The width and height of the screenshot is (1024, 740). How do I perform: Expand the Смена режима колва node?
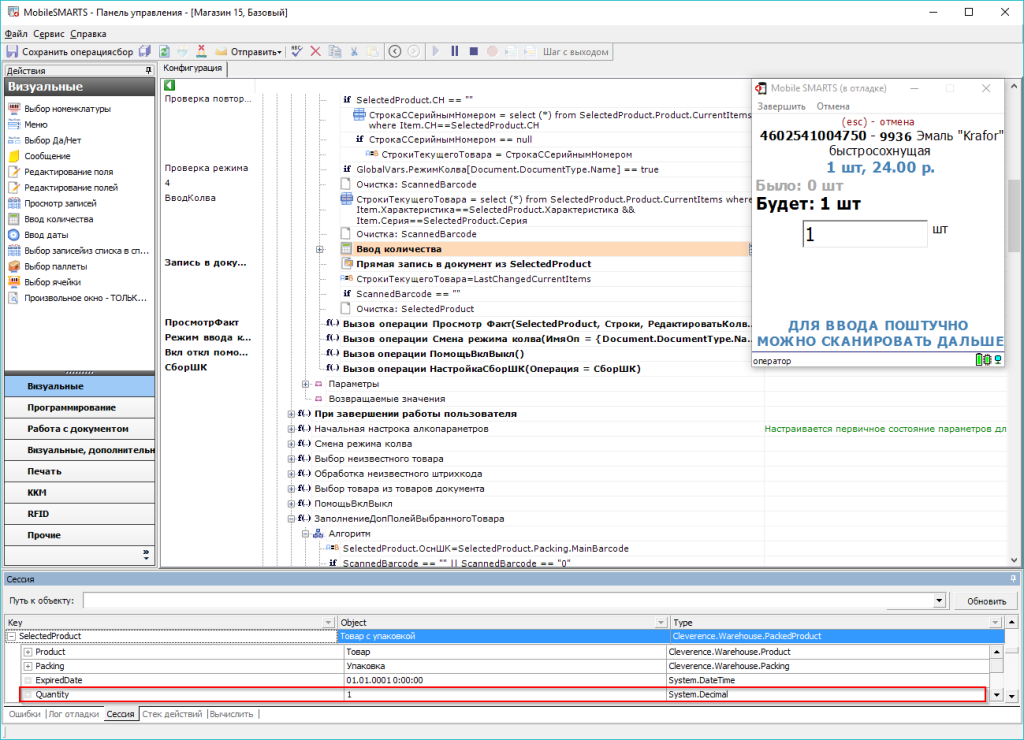coord(291,443)
